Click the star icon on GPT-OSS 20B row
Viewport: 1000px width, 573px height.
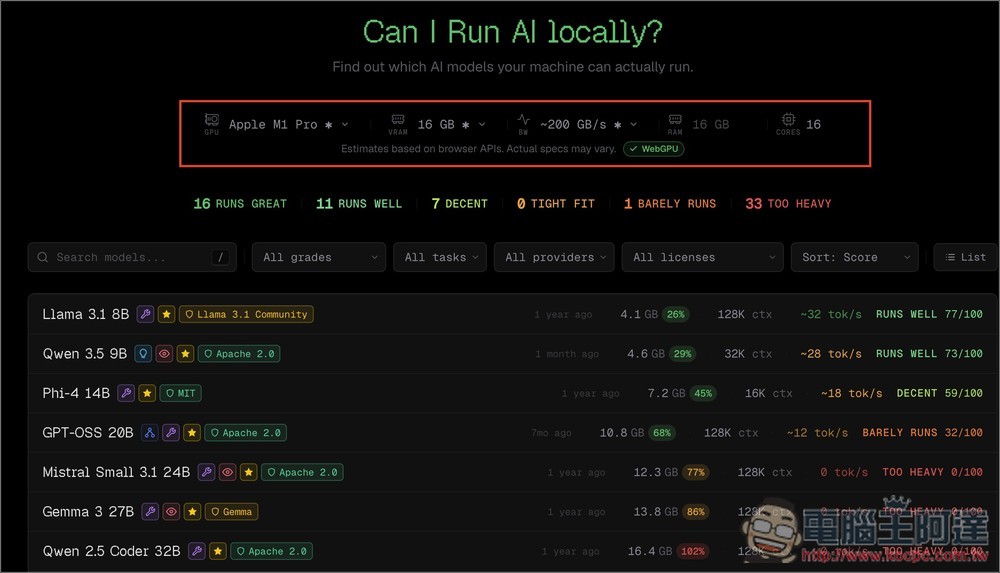[x=192, y=433]
